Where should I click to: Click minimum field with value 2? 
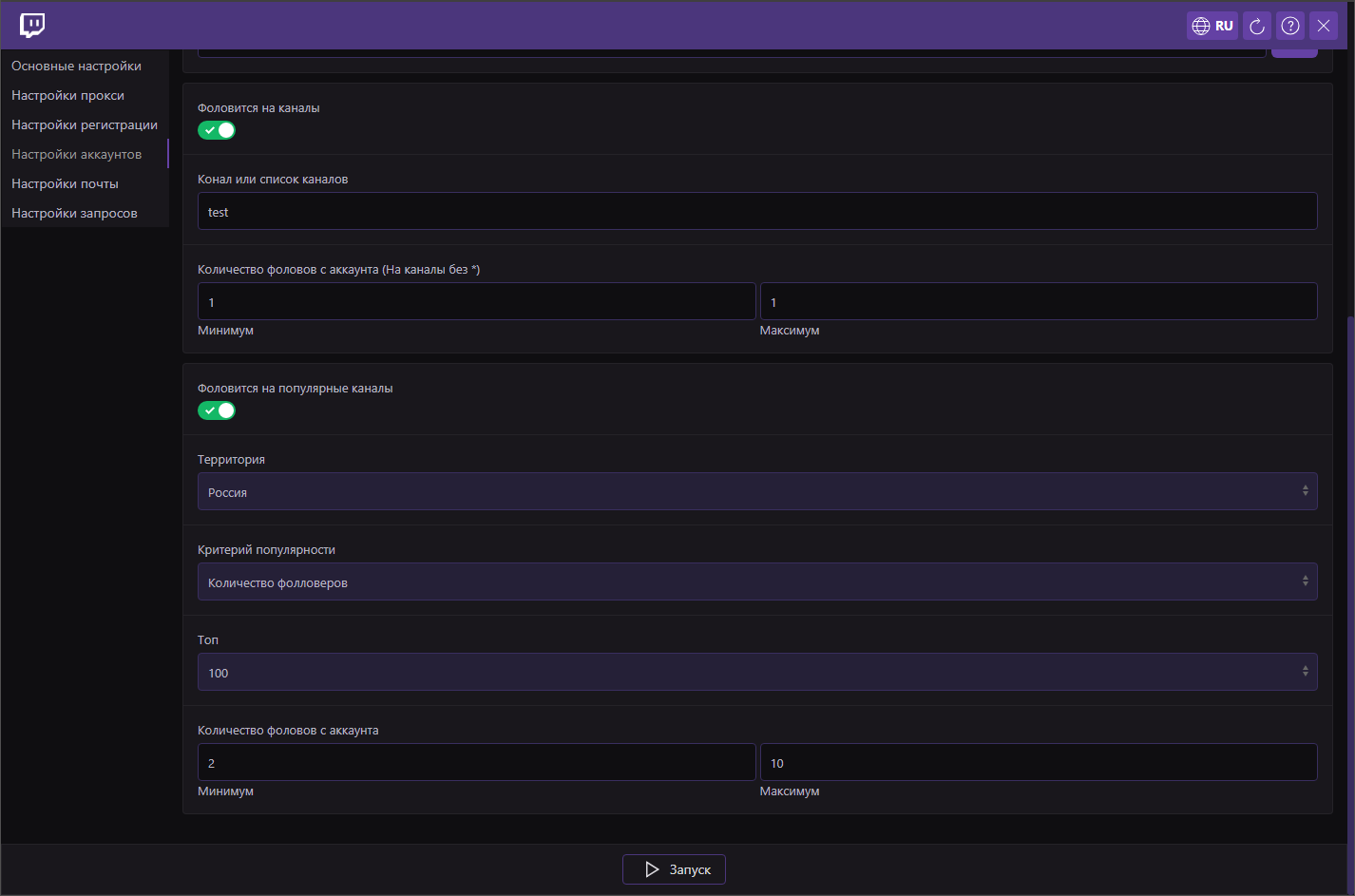476,762
